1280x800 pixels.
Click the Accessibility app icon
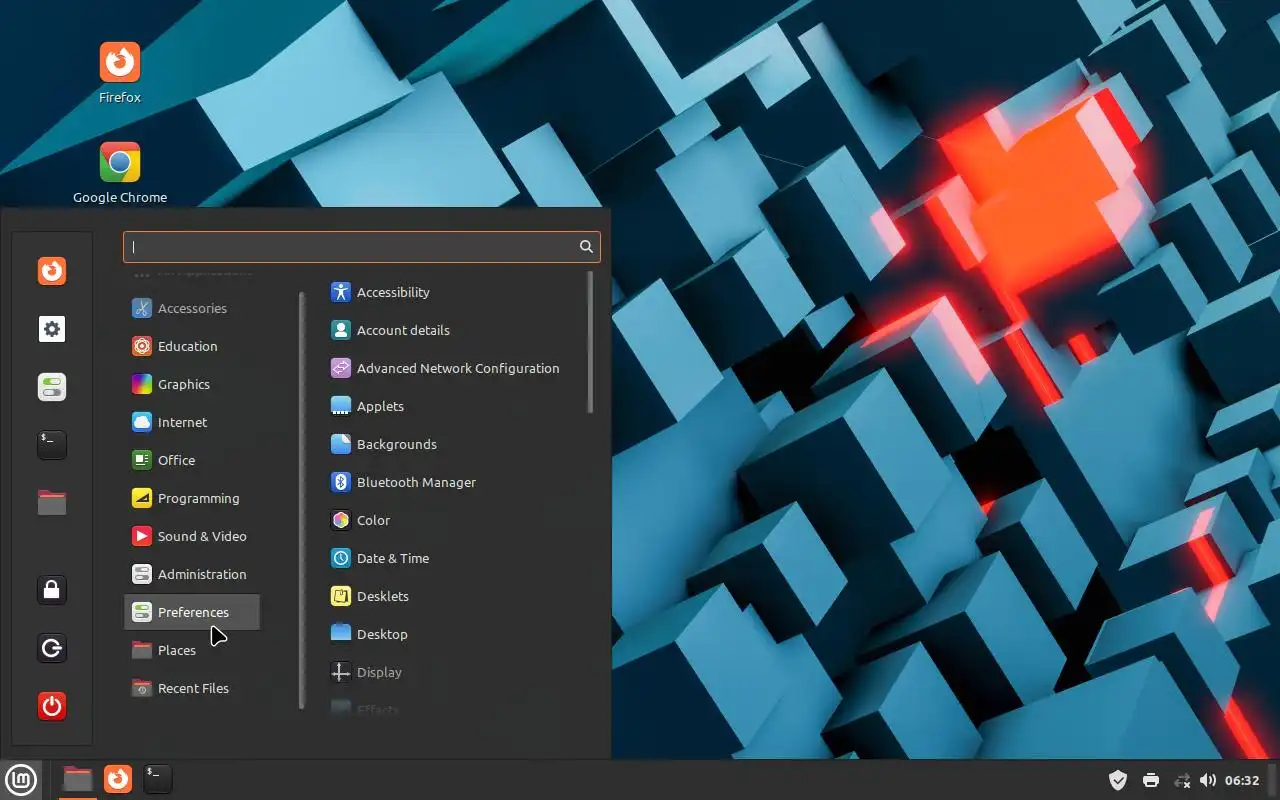341,292
